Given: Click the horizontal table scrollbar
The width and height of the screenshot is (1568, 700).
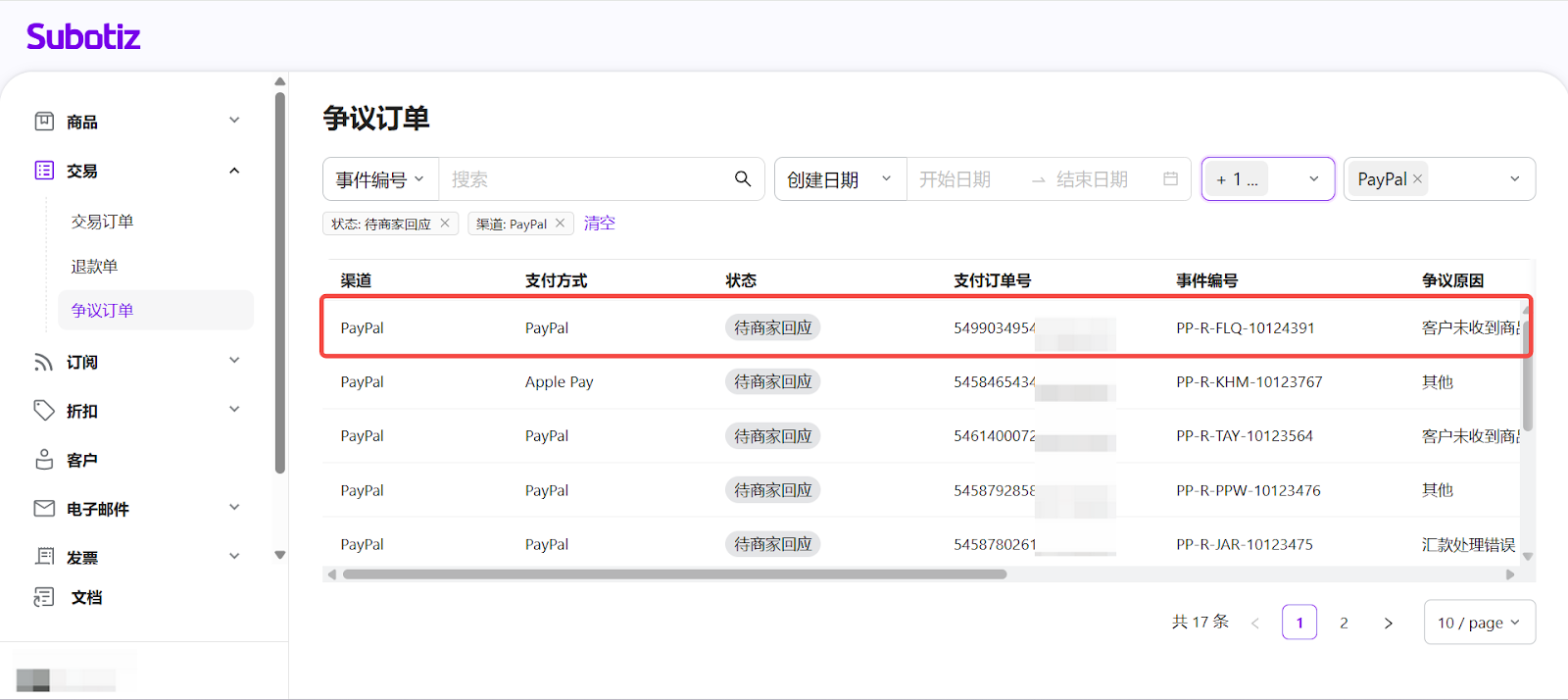Looking at the screenshot, I should [x=674, y=575].
